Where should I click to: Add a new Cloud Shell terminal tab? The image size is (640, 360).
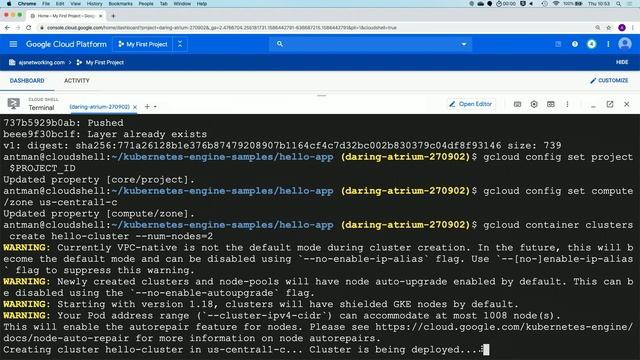point(147,107)
